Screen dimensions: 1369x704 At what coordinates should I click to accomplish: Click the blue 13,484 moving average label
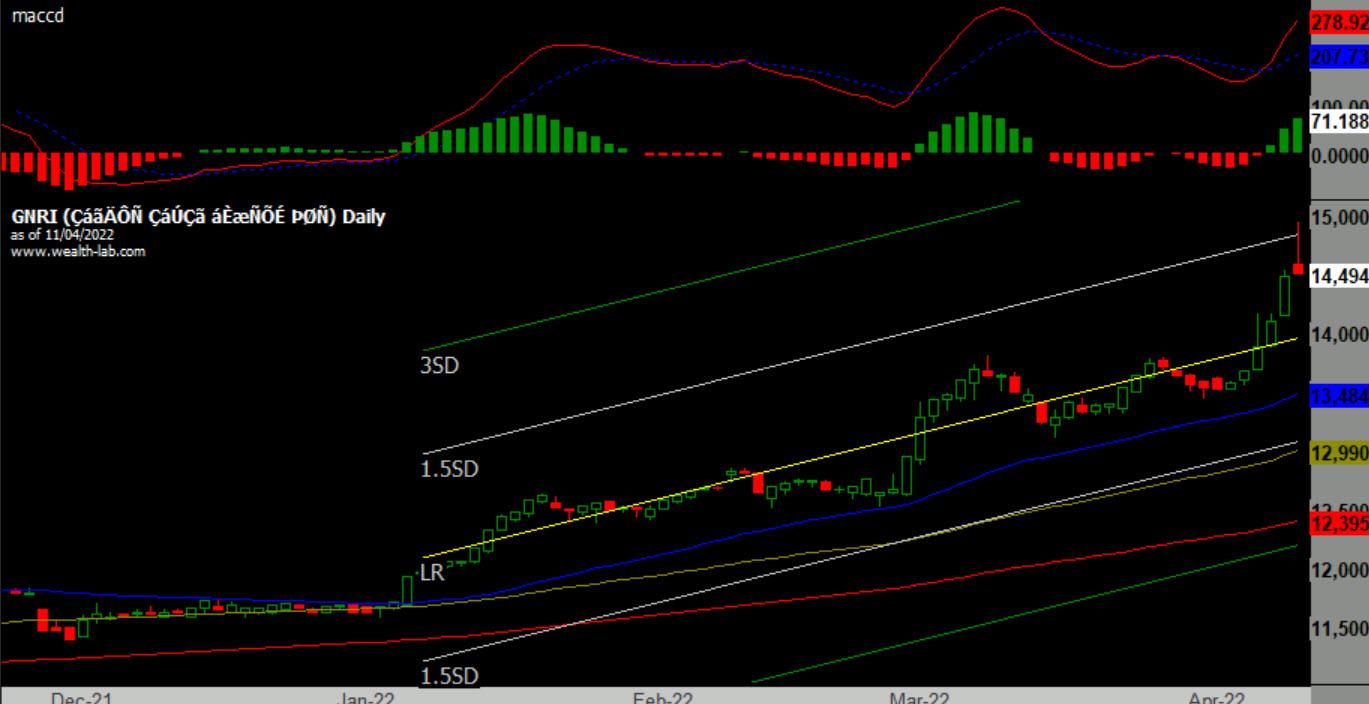pyautogui.click(x=1339, y=397)
